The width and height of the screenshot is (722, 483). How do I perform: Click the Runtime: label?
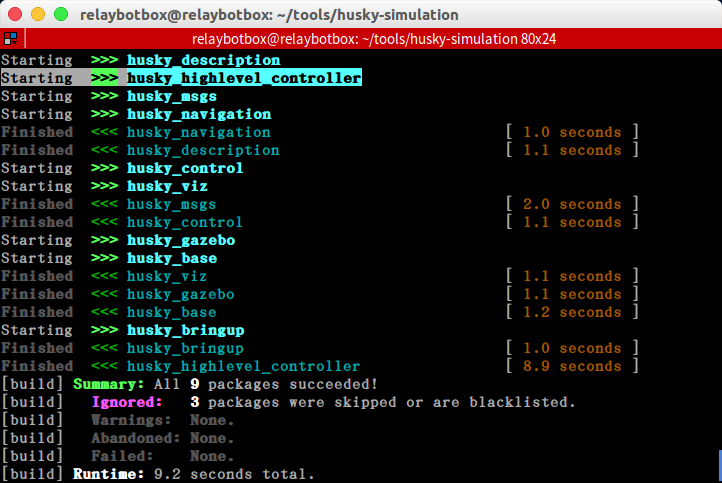coord(109,474)
